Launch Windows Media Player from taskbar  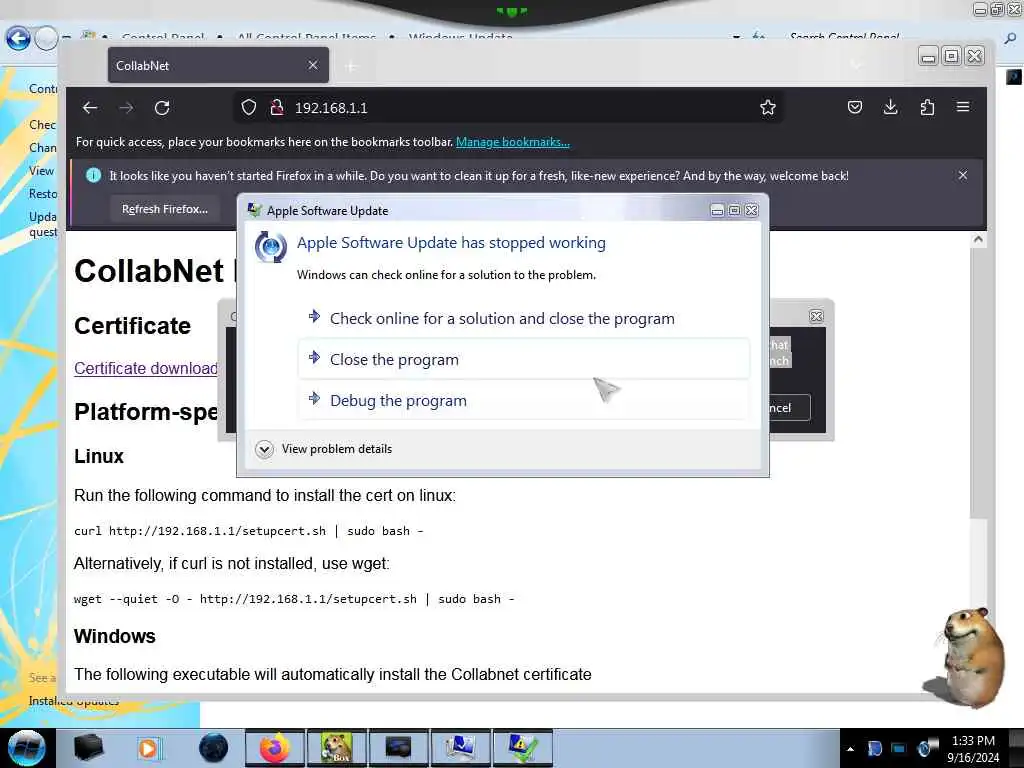pyautogui.click(x=148, y=748)
